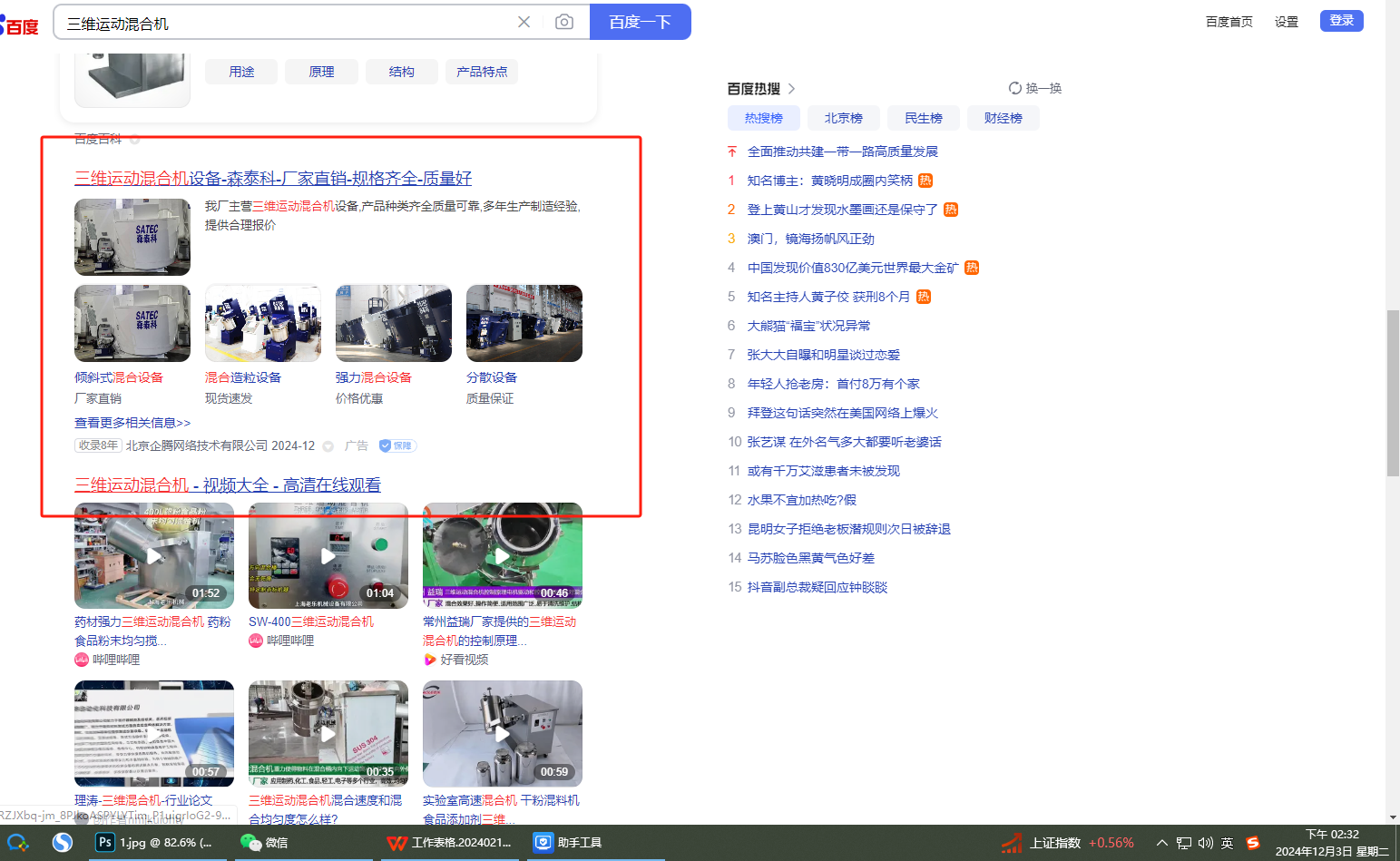Play the 混合速度和混合均匀度 video
This screenshot has height=861, width=1400.
click(328, 733)
